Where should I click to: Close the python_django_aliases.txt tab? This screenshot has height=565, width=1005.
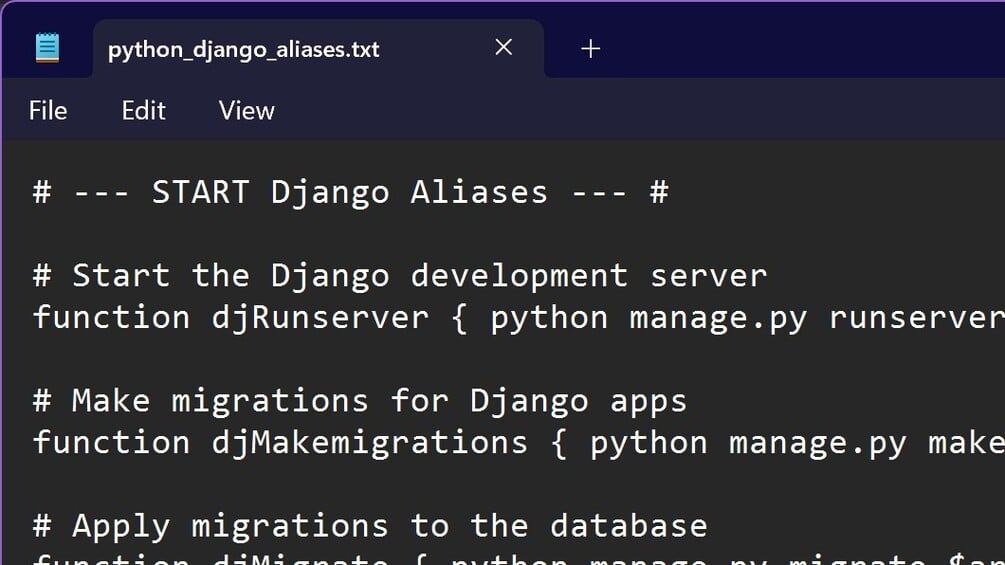[504, 47]
